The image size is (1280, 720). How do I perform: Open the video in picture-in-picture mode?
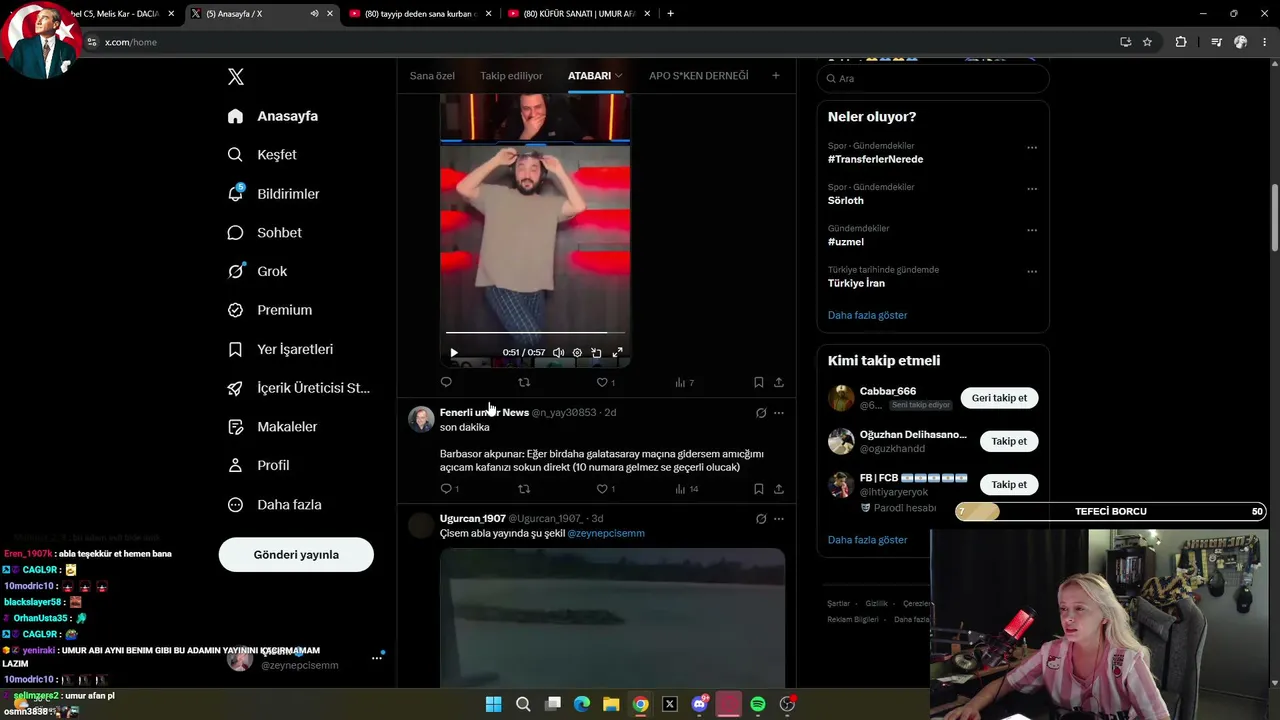click(x=596, y=352)
